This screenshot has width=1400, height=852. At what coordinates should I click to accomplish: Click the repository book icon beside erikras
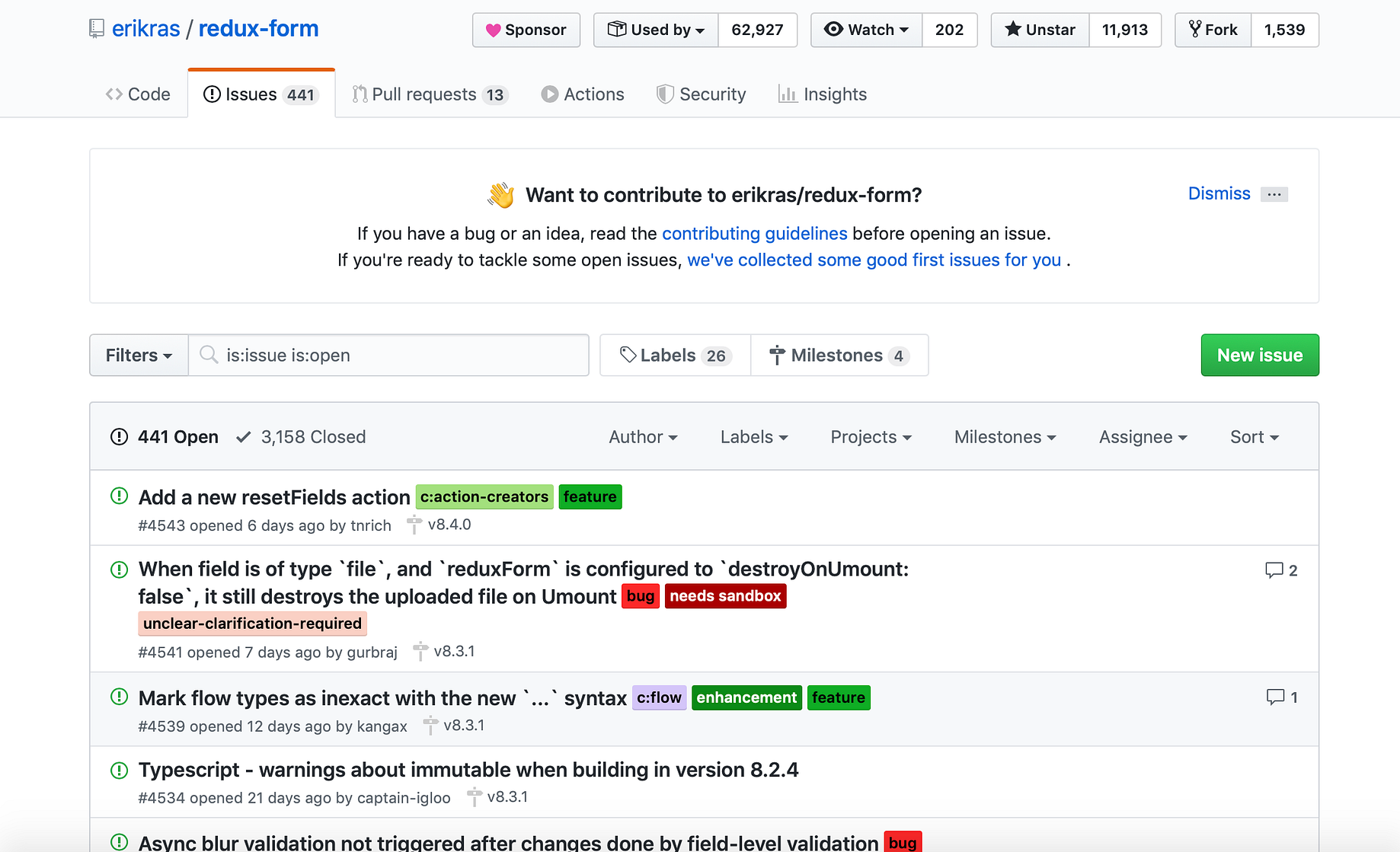coord(96,29)
